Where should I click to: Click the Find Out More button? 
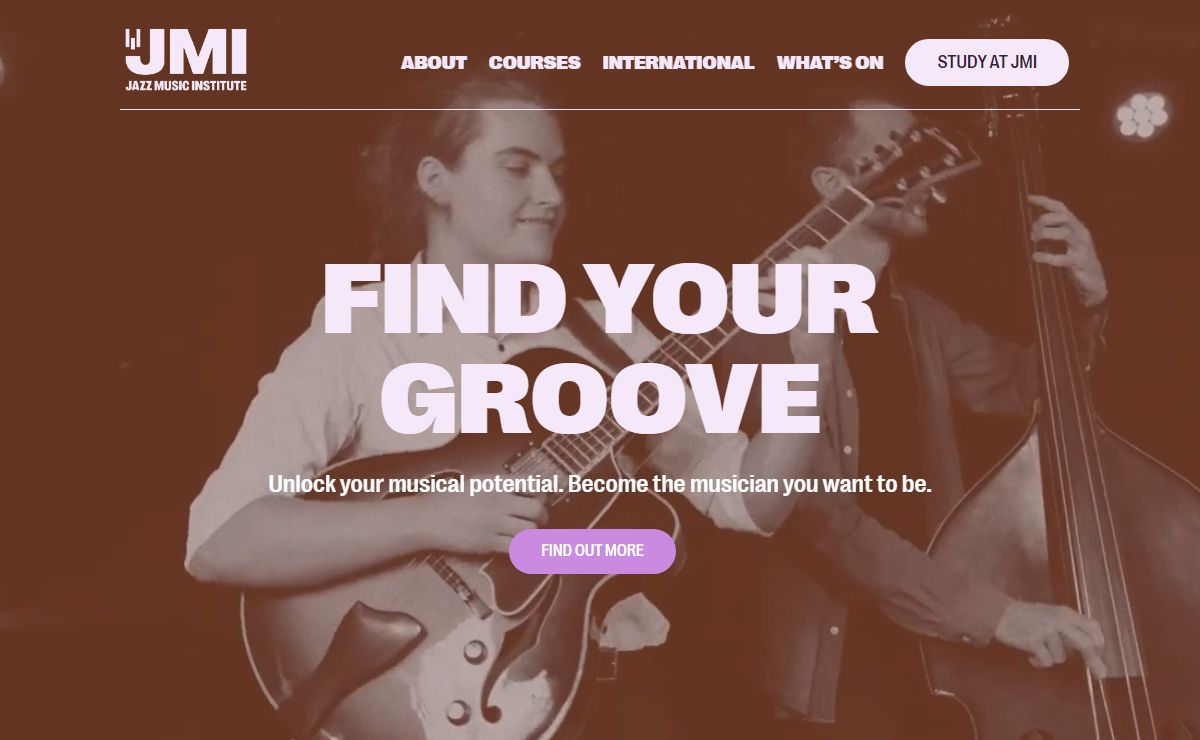pyautogui.click(x=592, y=551)
